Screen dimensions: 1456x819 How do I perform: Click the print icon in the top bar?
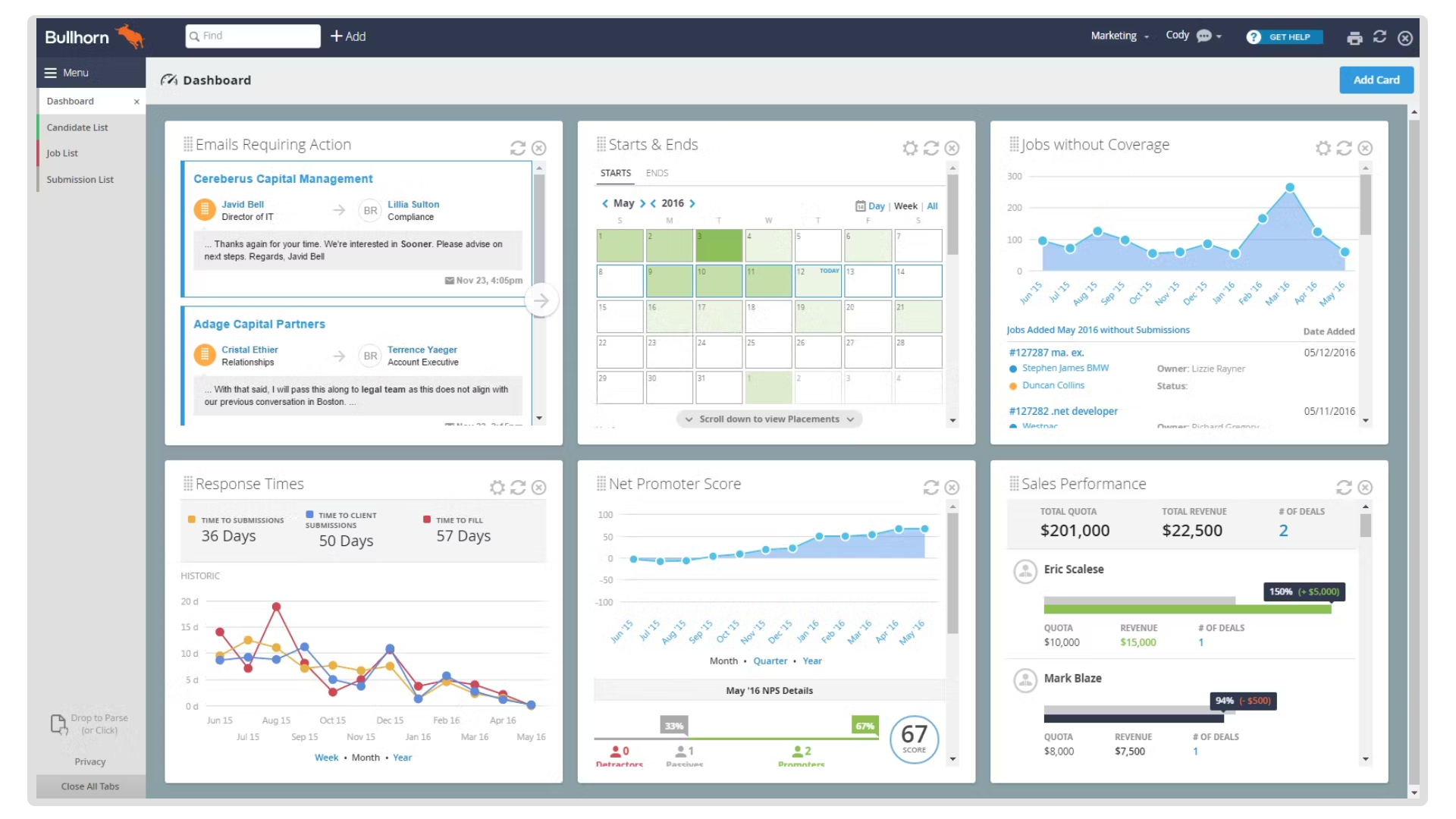click(x=1355, y=38)
